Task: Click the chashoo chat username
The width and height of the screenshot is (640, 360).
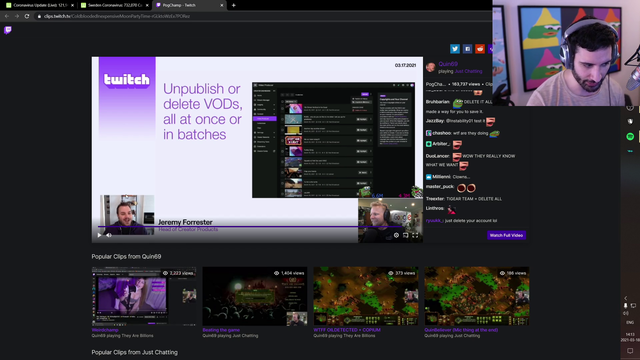Action: (x=442, y=133)
